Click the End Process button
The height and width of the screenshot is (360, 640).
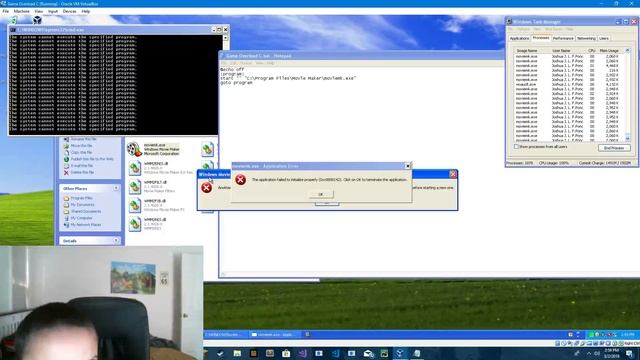(614, 148)
